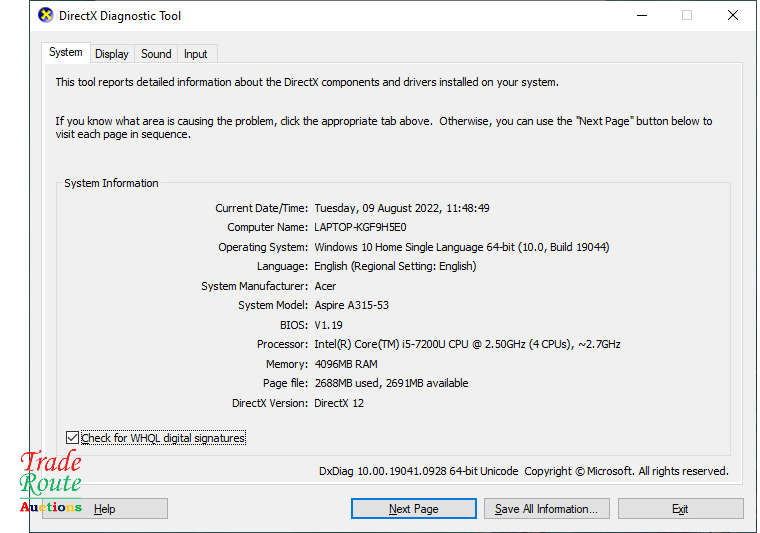Close the DirectX Diagnostic Tool window
This screenshot has width=760, height=533.
click(x=733, y=16)
